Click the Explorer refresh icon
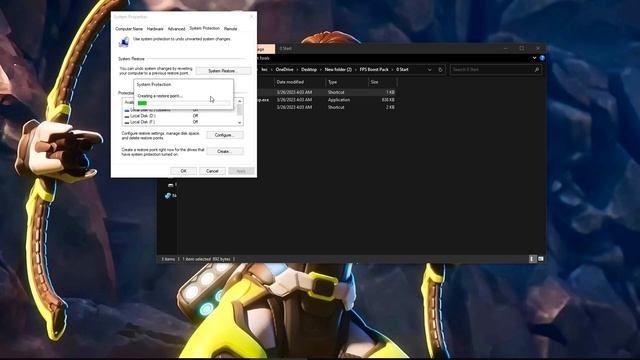 (x=440, y=70)
